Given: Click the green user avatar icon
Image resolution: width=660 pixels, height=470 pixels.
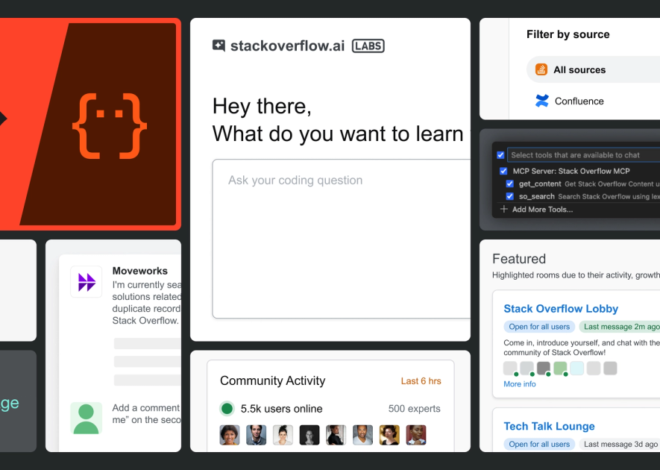Looking at the screenshot, I should click(x=86, y=418).
